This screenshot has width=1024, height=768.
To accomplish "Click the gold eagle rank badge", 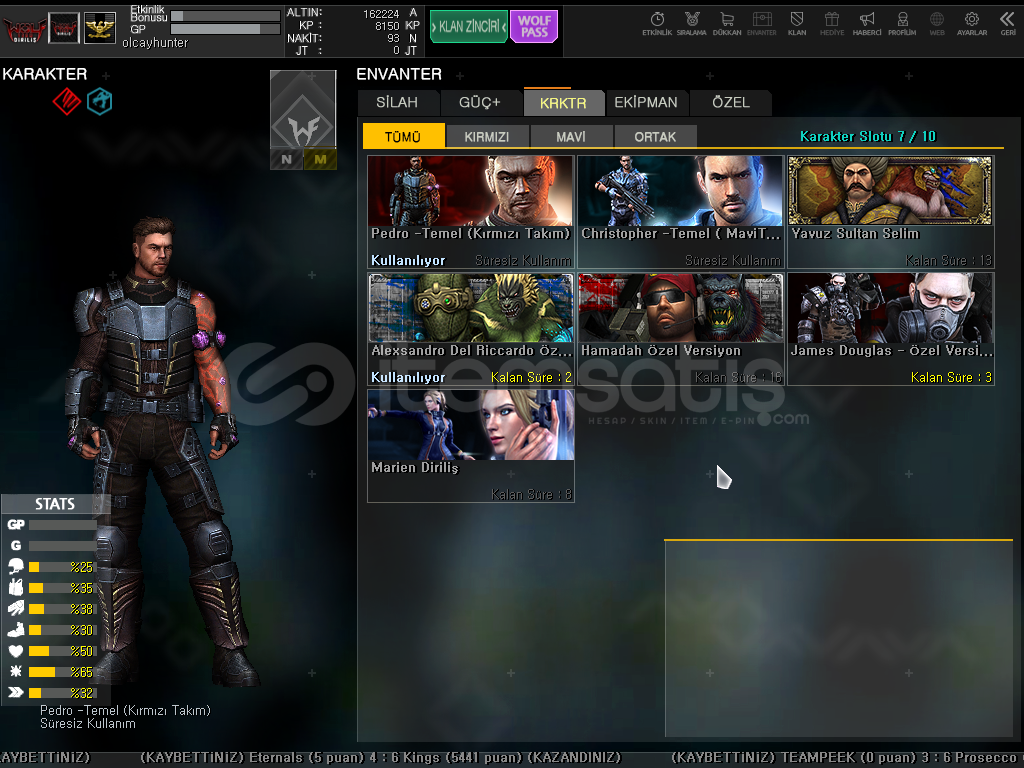I will click(100, 28).
